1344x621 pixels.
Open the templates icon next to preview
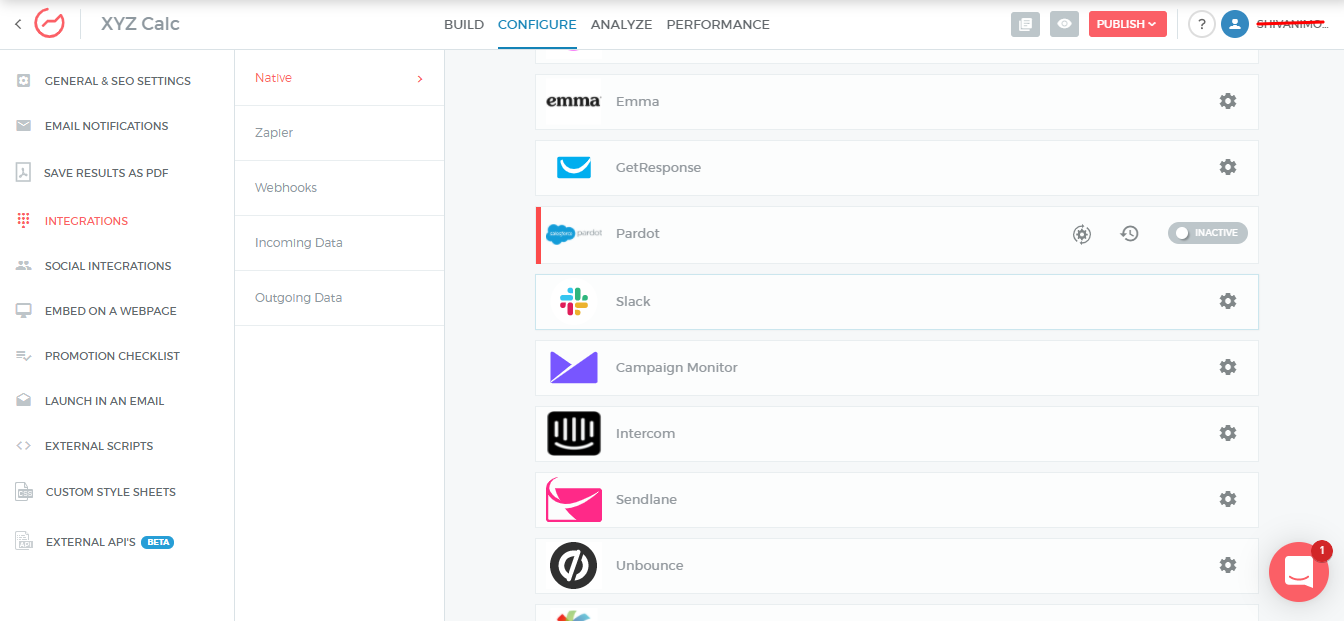coord(1025,24)
